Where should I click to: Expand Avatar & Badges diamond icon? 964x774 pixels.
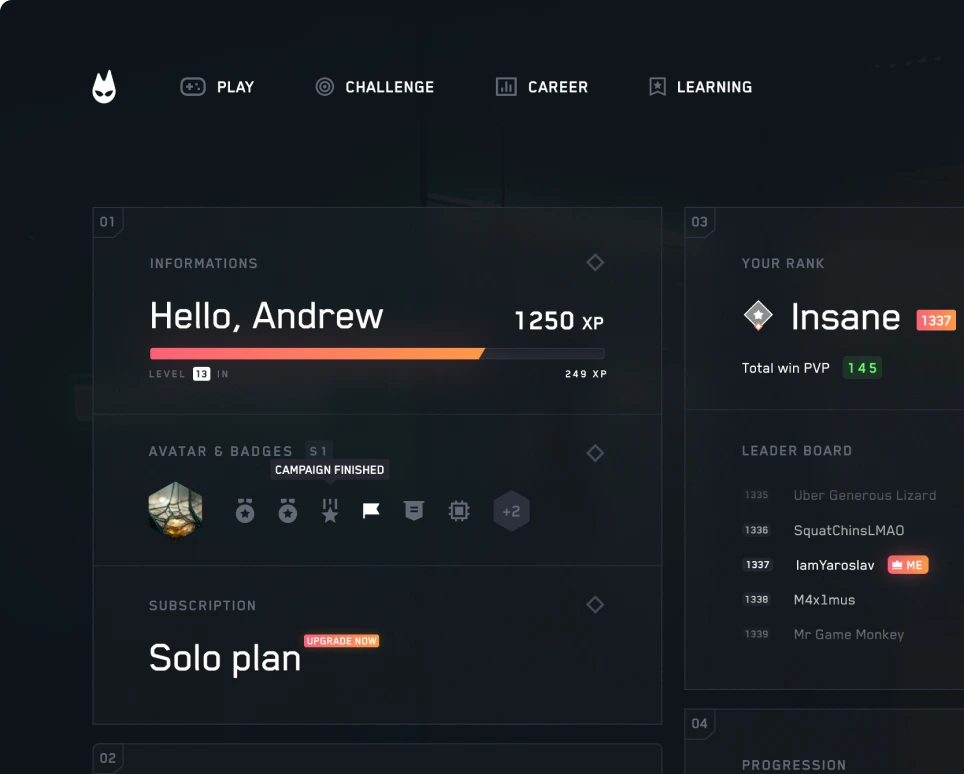click(x=595, y=453)
